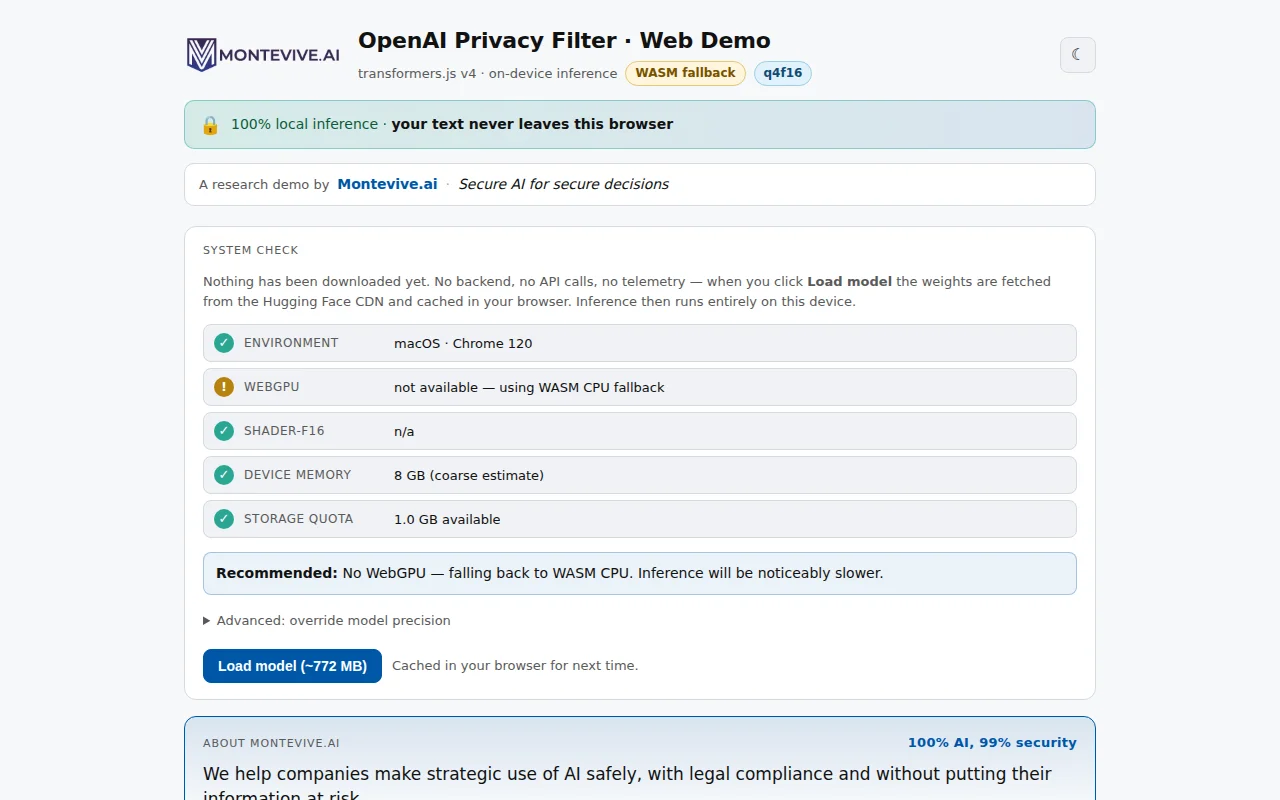This screenshot has height=800, width=1280.
Task: Click the WEBGPU label
Action: [x=272, y=387]
